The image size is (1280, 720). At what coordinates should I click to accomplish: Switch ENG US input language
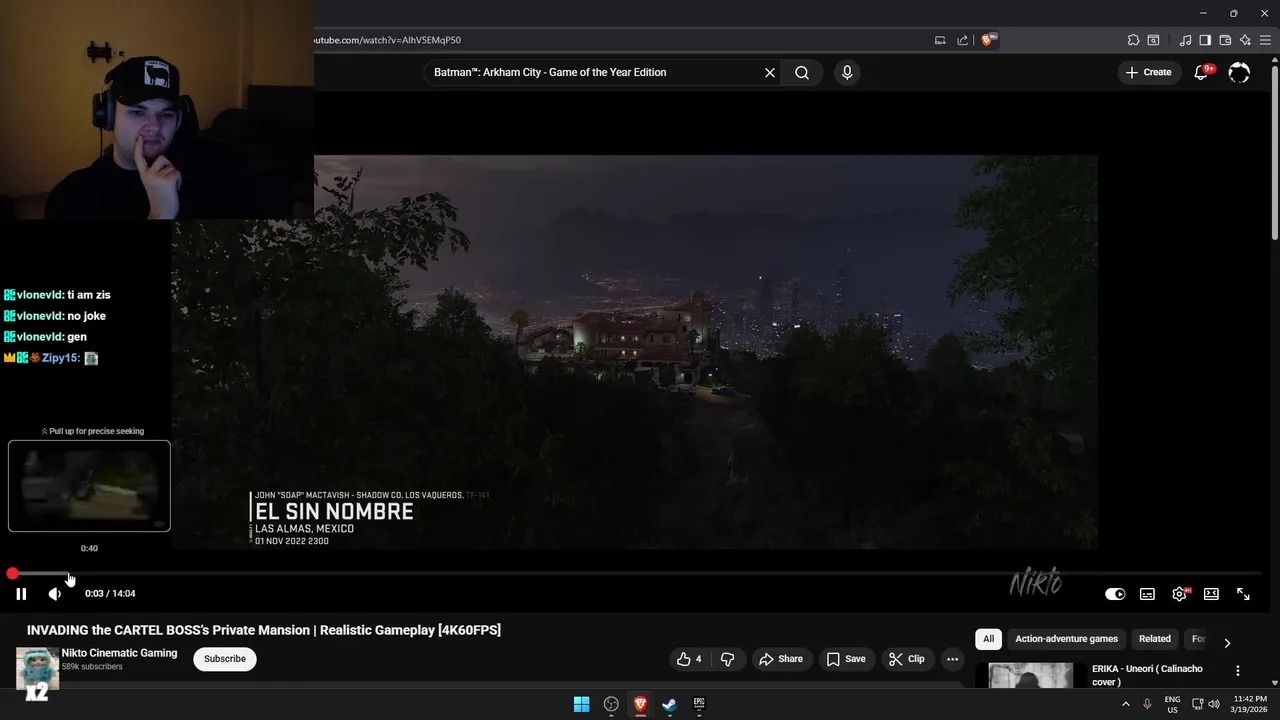tap(1173, 704)
